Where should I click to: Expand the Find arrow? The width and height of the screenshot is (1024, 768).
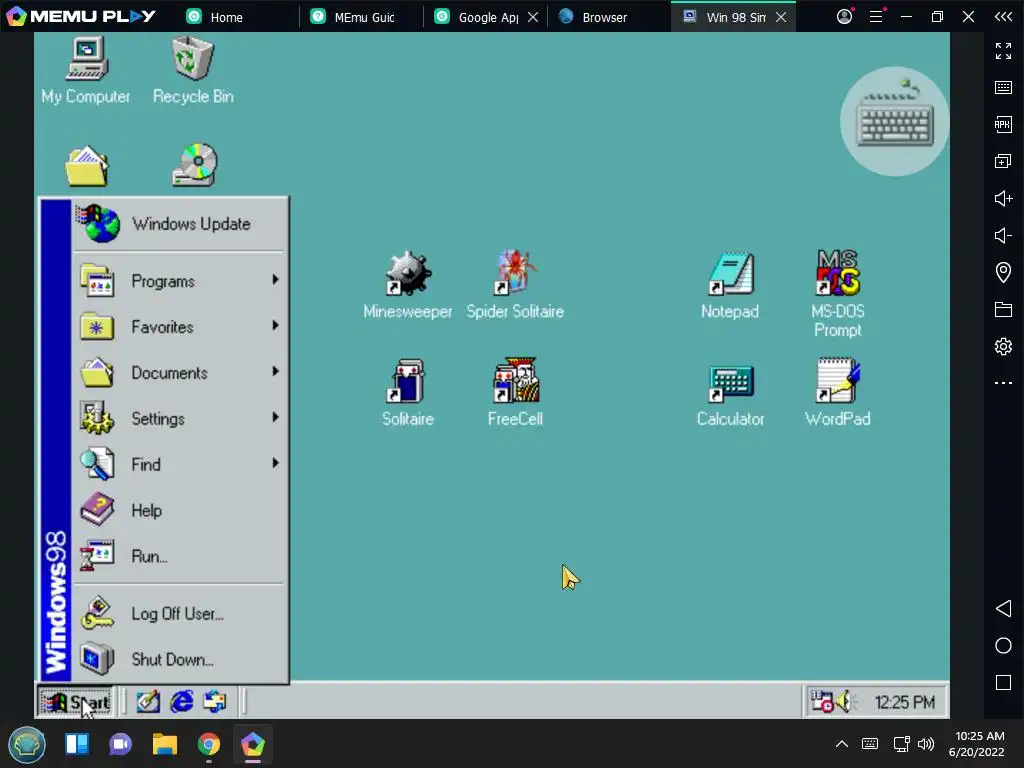click(x=276, y=463)
